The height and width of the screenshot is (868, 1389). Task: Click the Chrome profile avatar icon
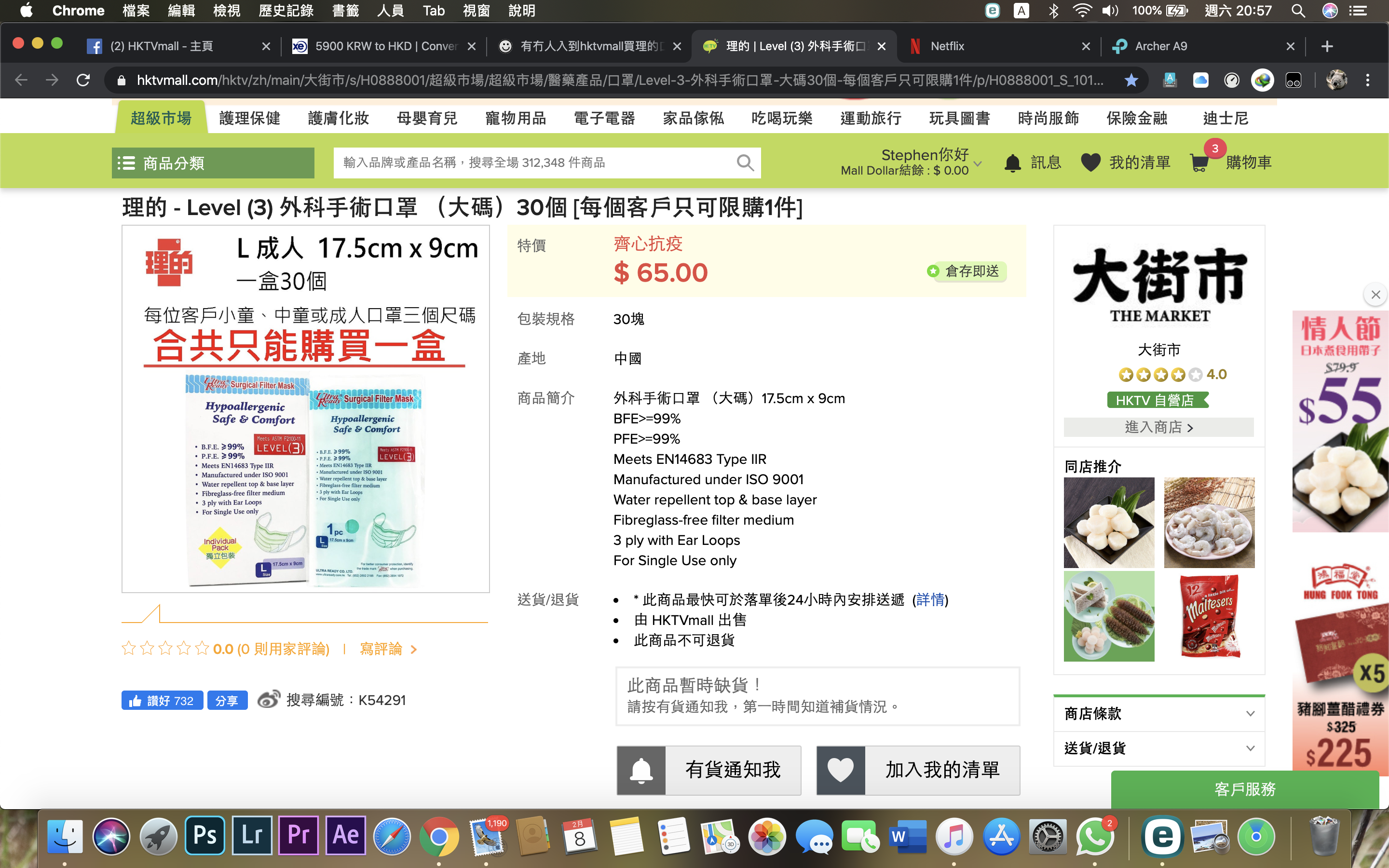pyautogui.click(x=1337, y=80)
